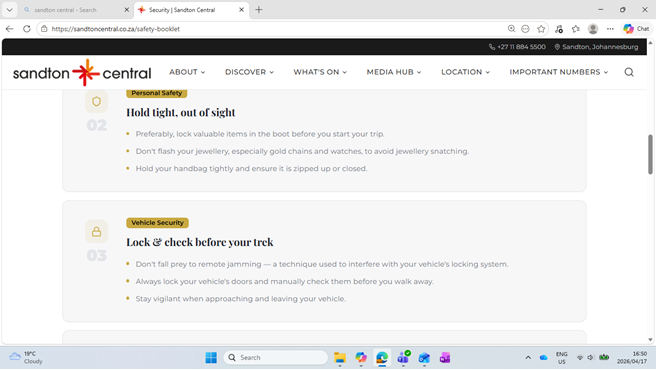
Task: Click the handbag tightly bullet text
Action: click(x=251, y=168)
